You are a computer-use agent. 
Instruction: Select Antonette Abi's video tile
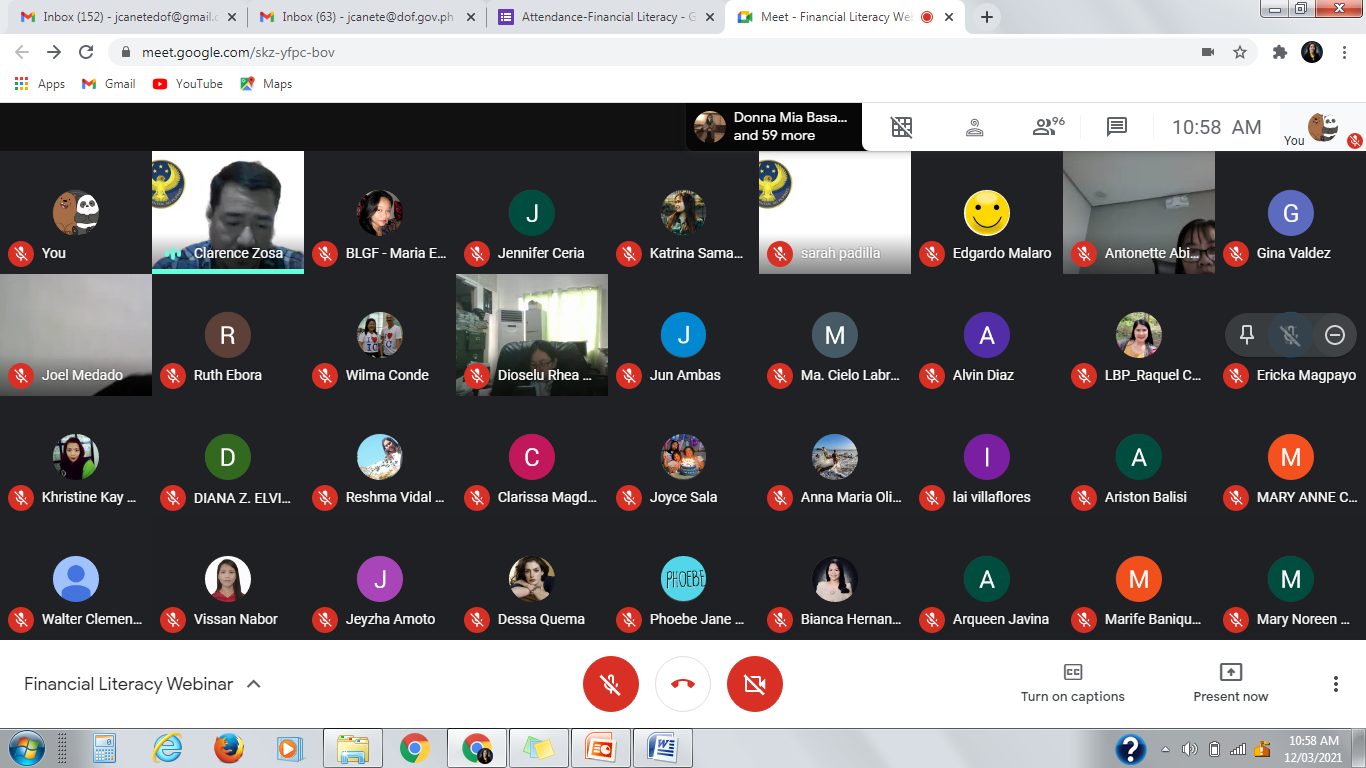point(1139,212)
